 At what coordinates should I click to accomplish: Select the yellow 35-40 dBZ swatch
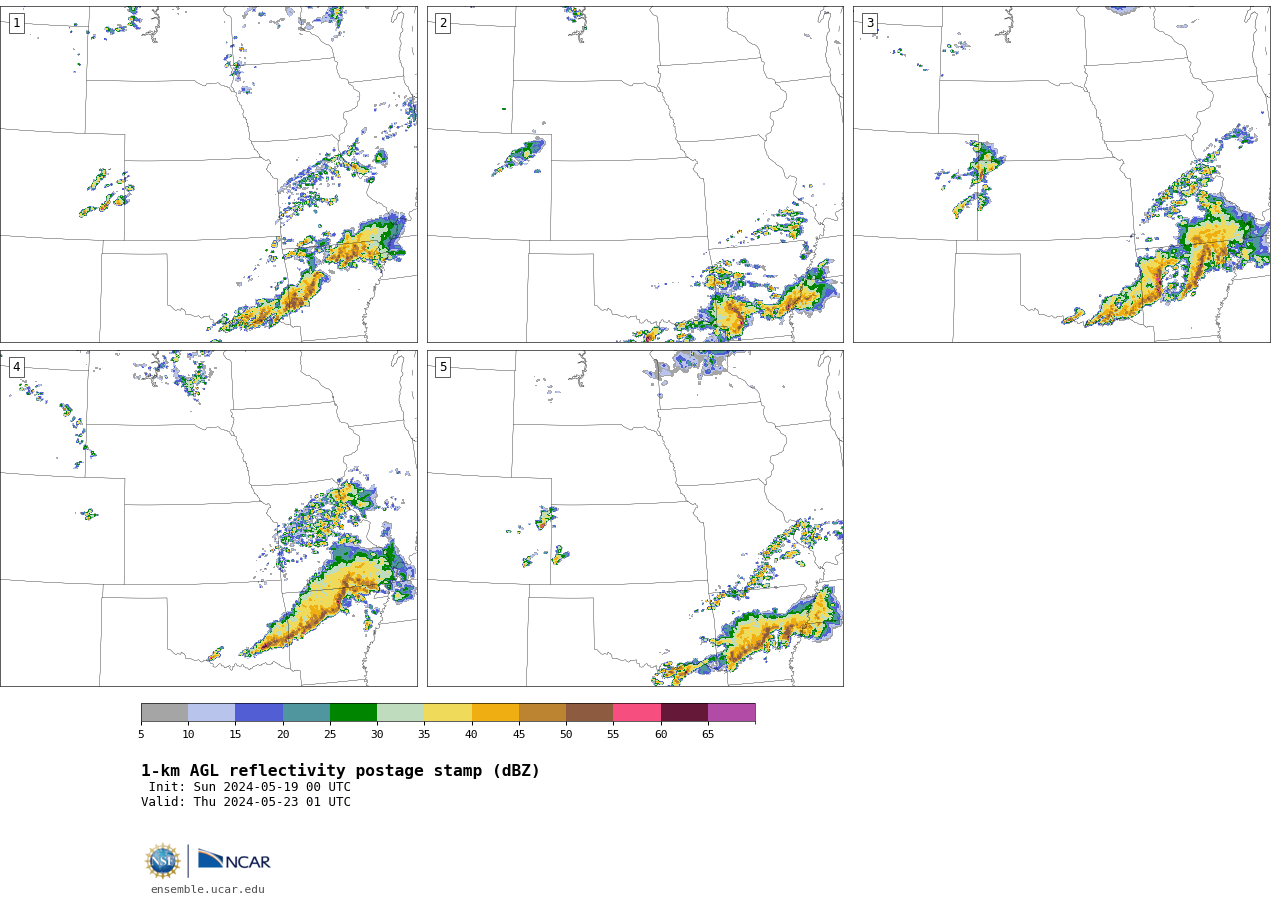coord(448,713)
